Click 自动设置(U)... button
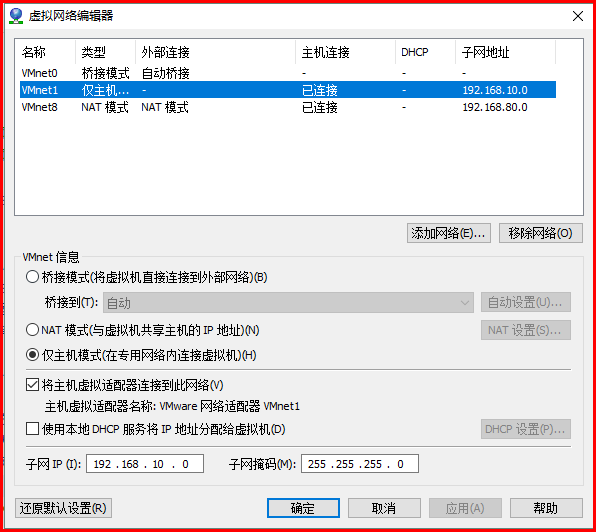The image size is (596, 532). click(526, 302)
